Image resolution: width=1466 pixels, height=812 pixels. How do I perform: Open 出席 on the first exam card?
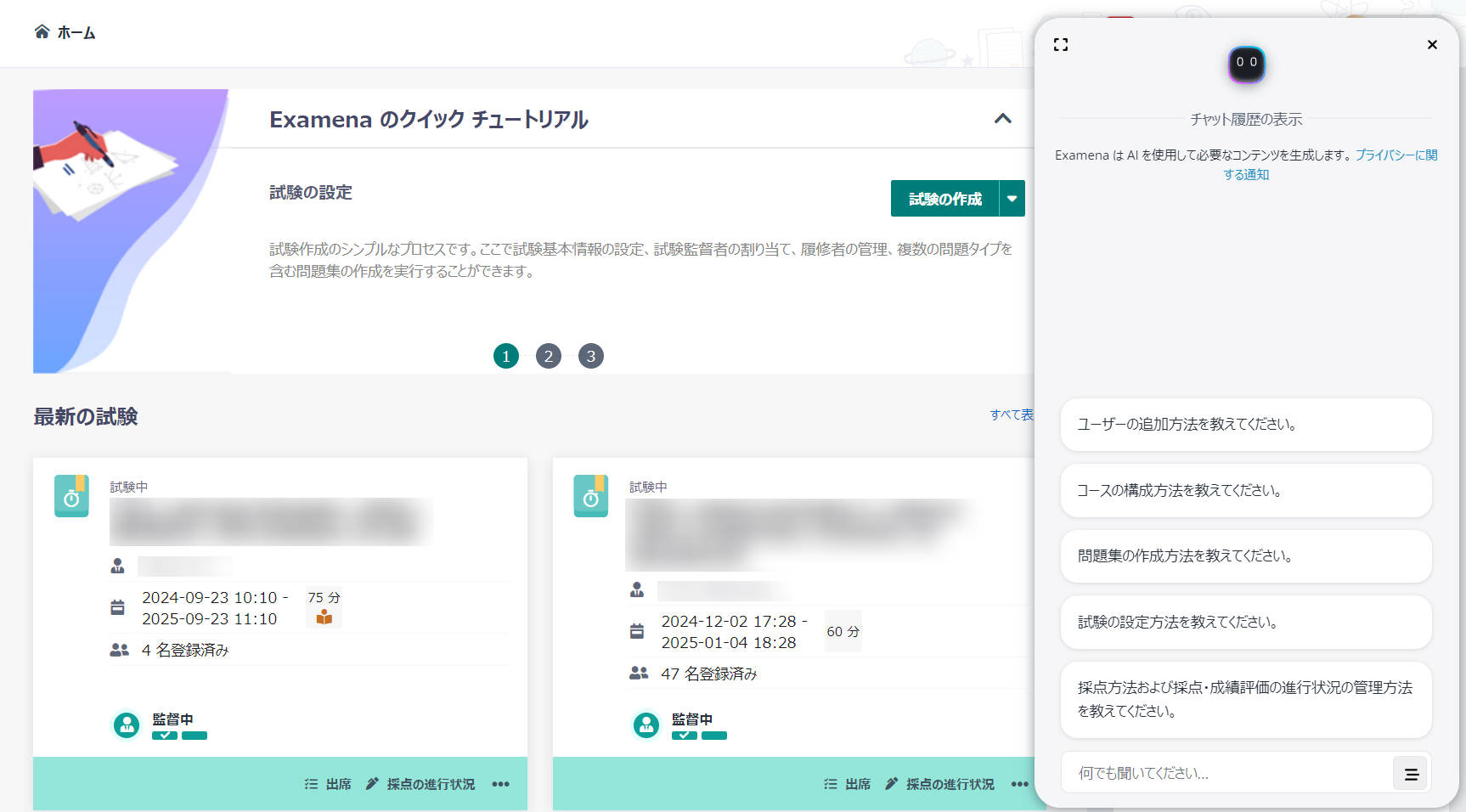coord(328,784)
